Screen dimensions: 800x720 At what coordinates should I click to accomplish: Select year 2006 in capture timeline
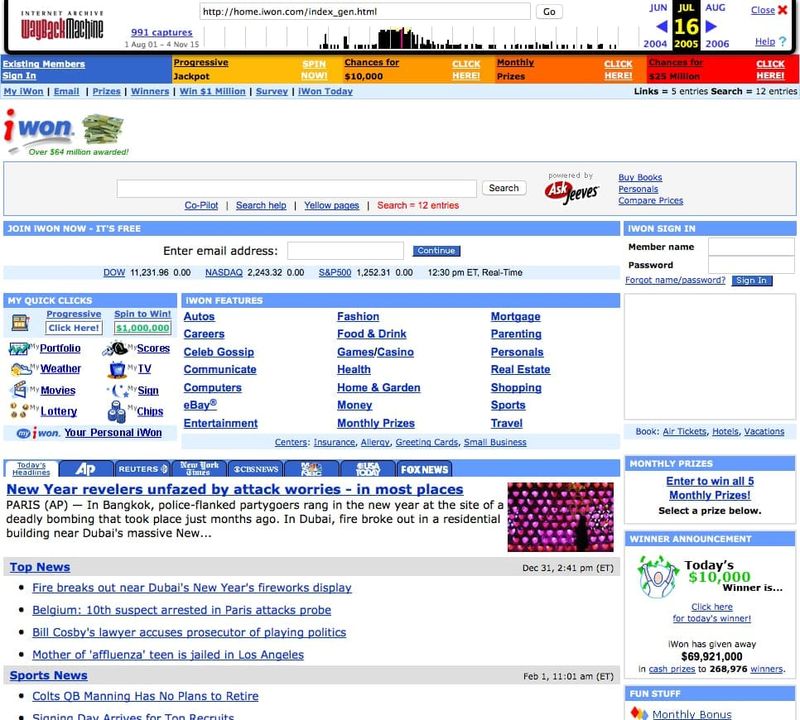click(x=717, y=44)
